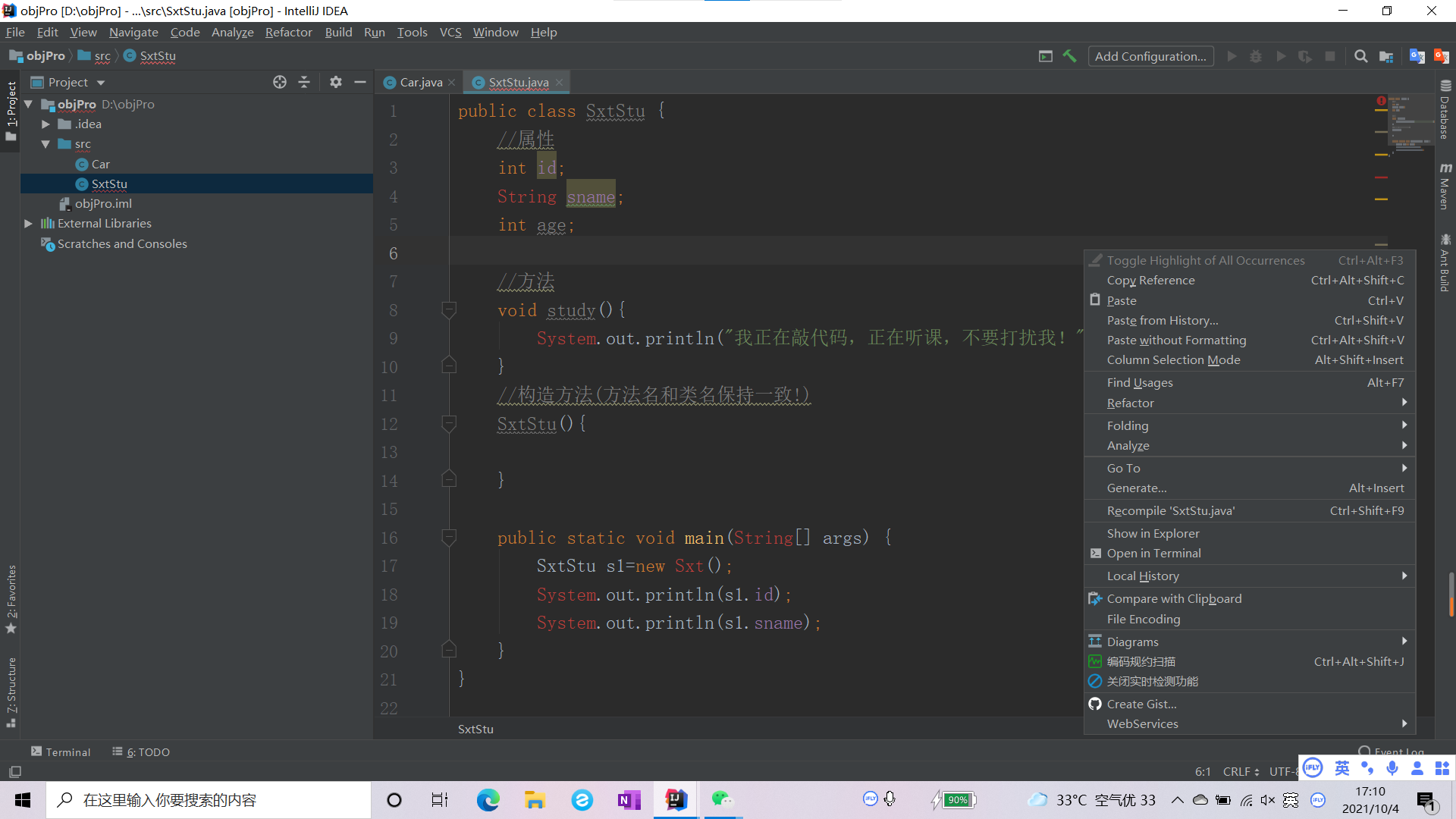This screenshot has height=819, width=1456.
Task: Open the Diagrams submenu
Action: click(x=1250, y=642)
